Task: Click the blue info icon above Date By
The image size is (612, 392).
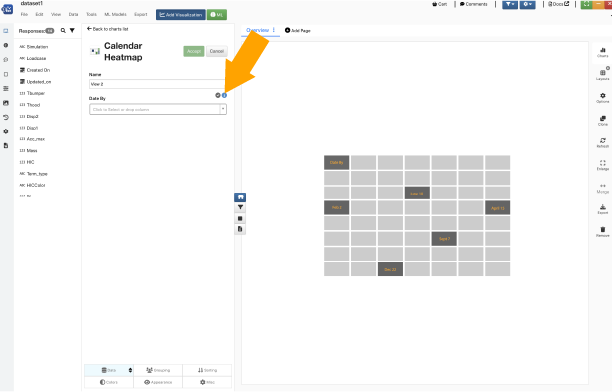Action: pyautogui.click(x=224, y=95)
